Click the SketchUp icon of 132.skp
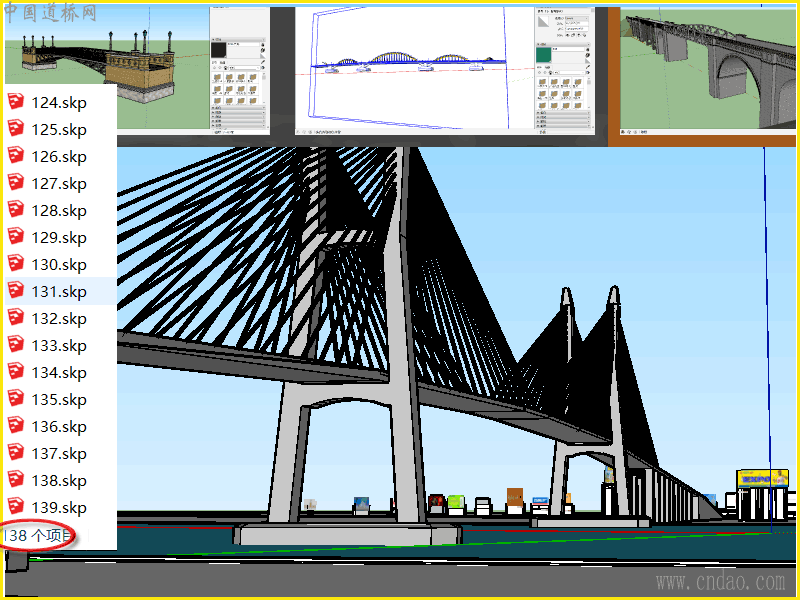Screen dimensions: 800x600 click(x=15, y=318)
